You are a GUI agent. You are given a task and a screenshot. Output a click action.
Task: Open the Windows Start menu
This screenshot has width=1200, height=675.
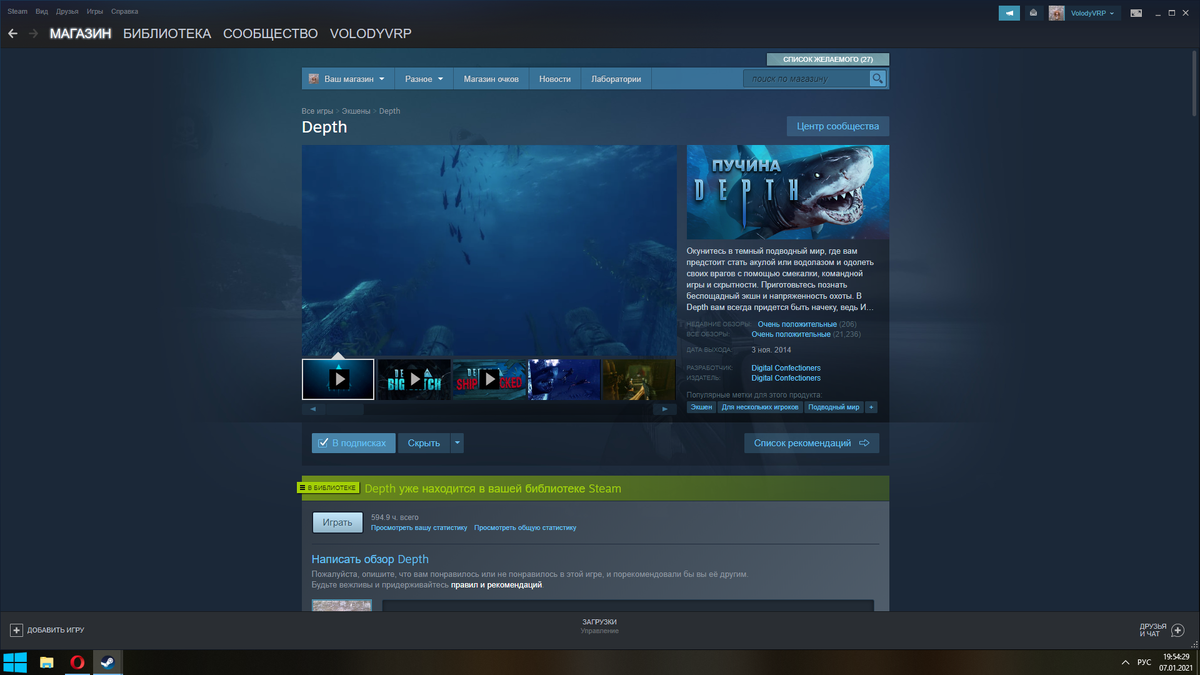coord(15,662)
